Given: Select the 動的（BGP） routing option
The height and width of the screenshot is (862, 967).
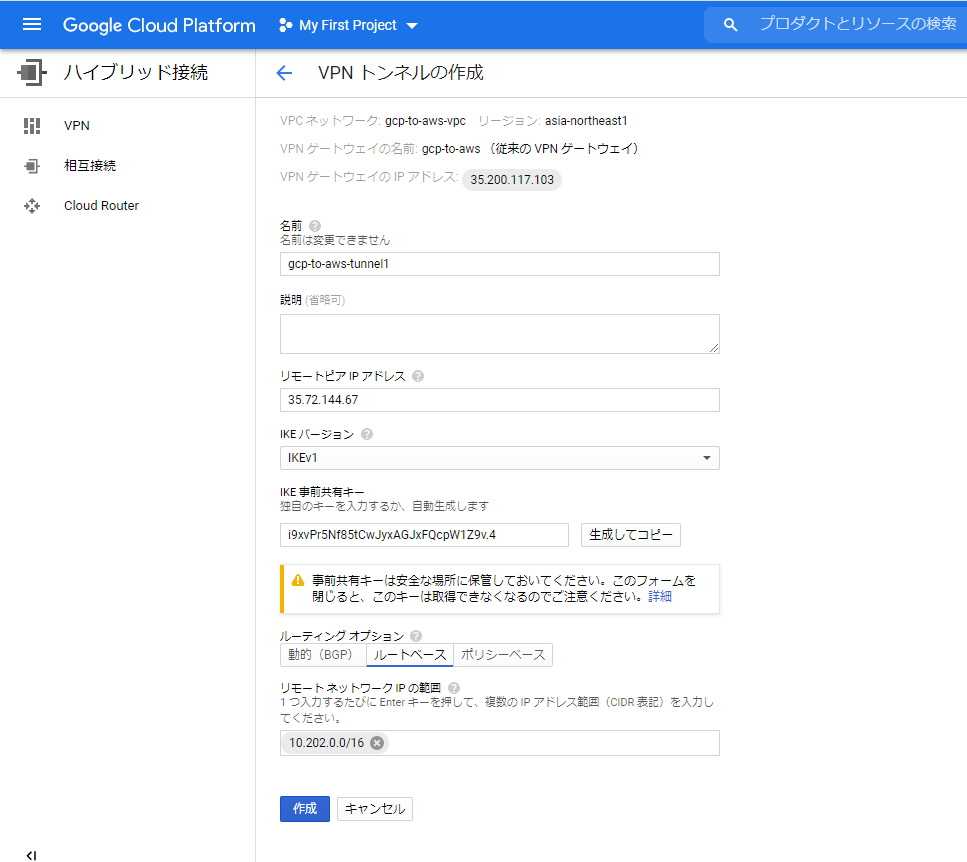Looking at the screenshot, I should click(x=323, y=655).
